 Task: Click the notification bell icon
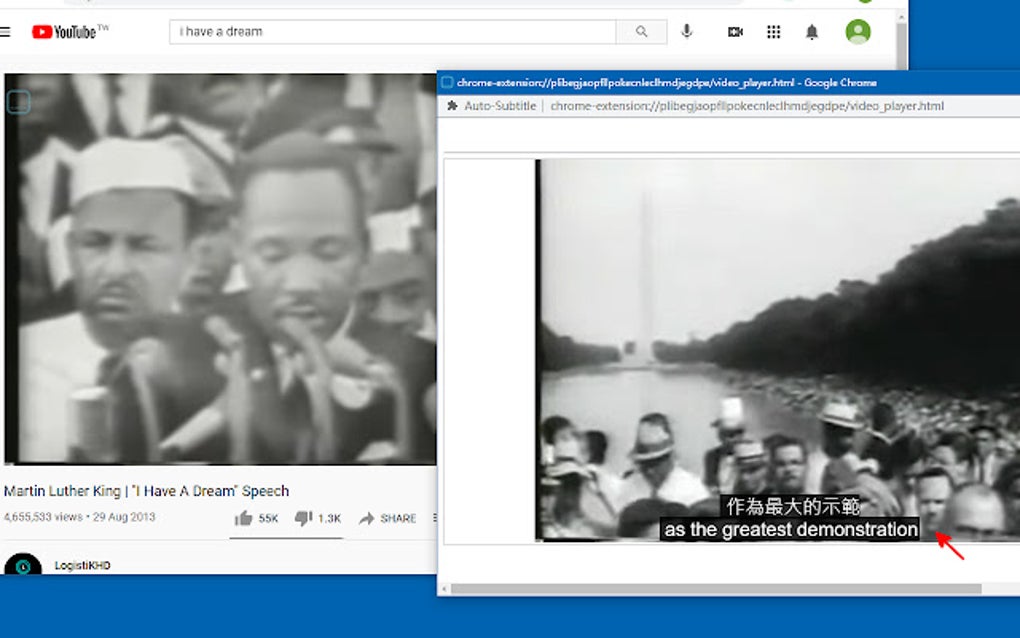(812, 31)
